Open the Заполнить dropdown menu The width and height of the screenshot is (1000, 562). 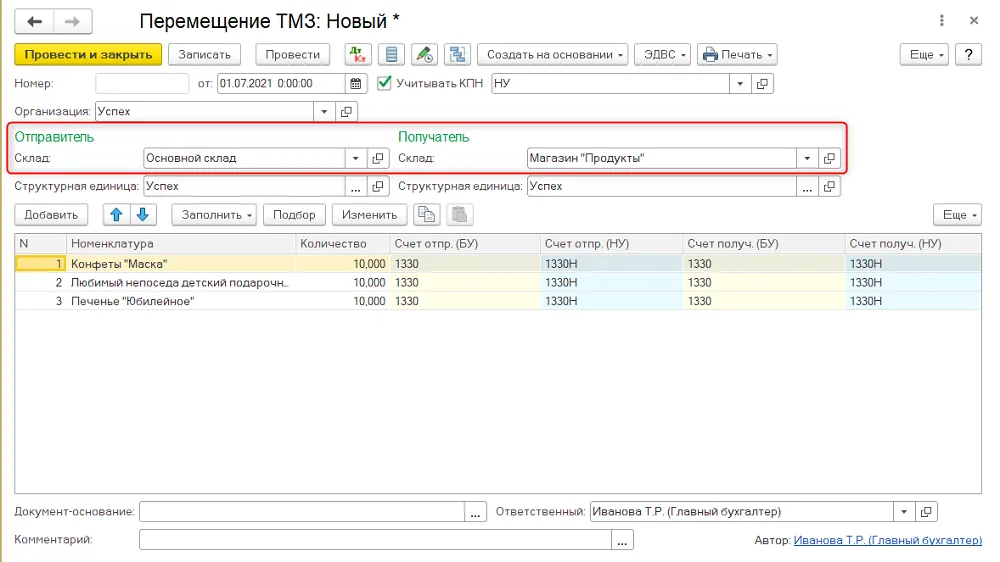pos(214,215)
